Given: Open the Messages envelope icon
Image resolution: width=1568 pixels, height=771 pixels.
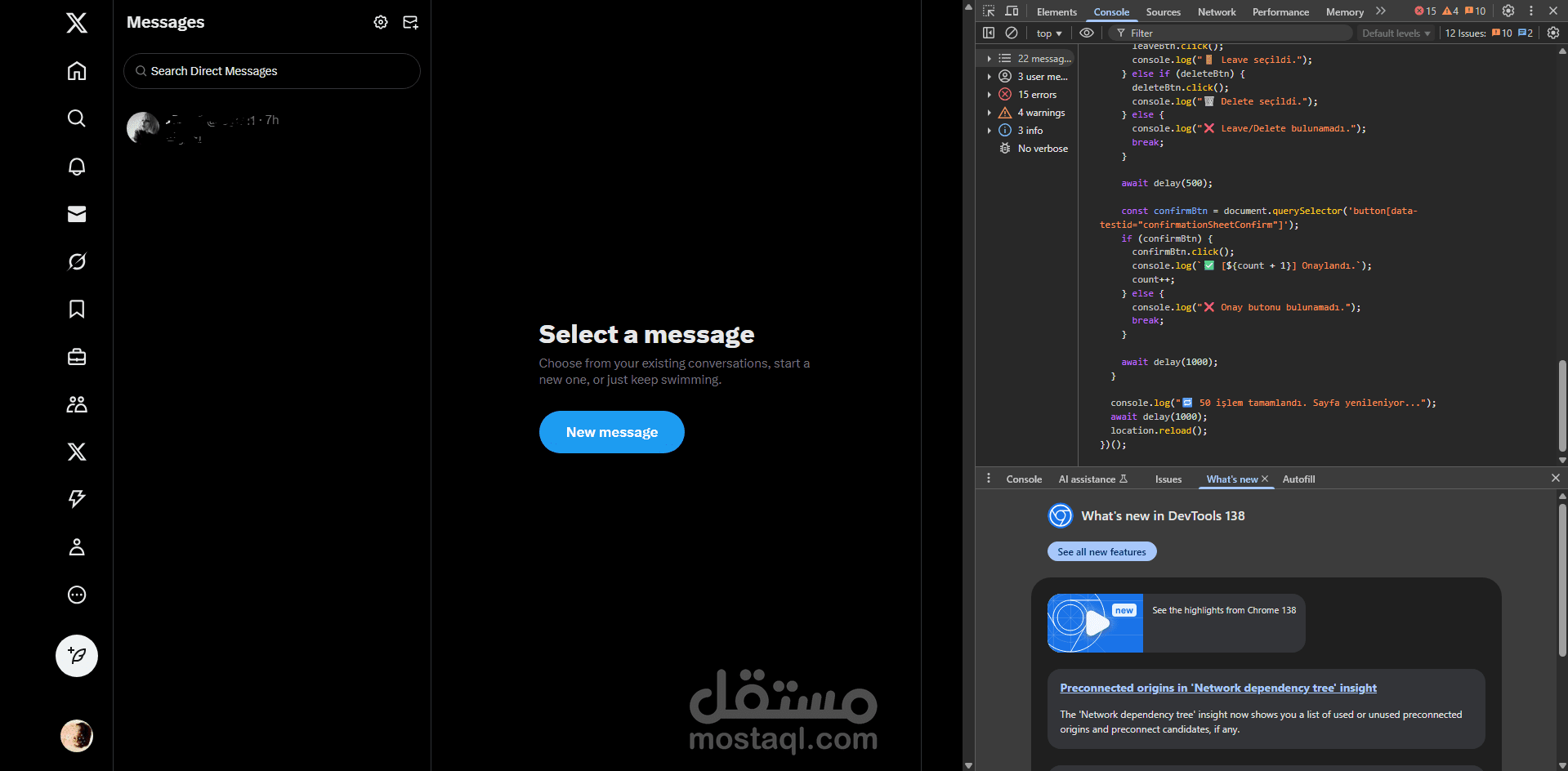Looking at the screenshot, I should [x=77, y=214].
